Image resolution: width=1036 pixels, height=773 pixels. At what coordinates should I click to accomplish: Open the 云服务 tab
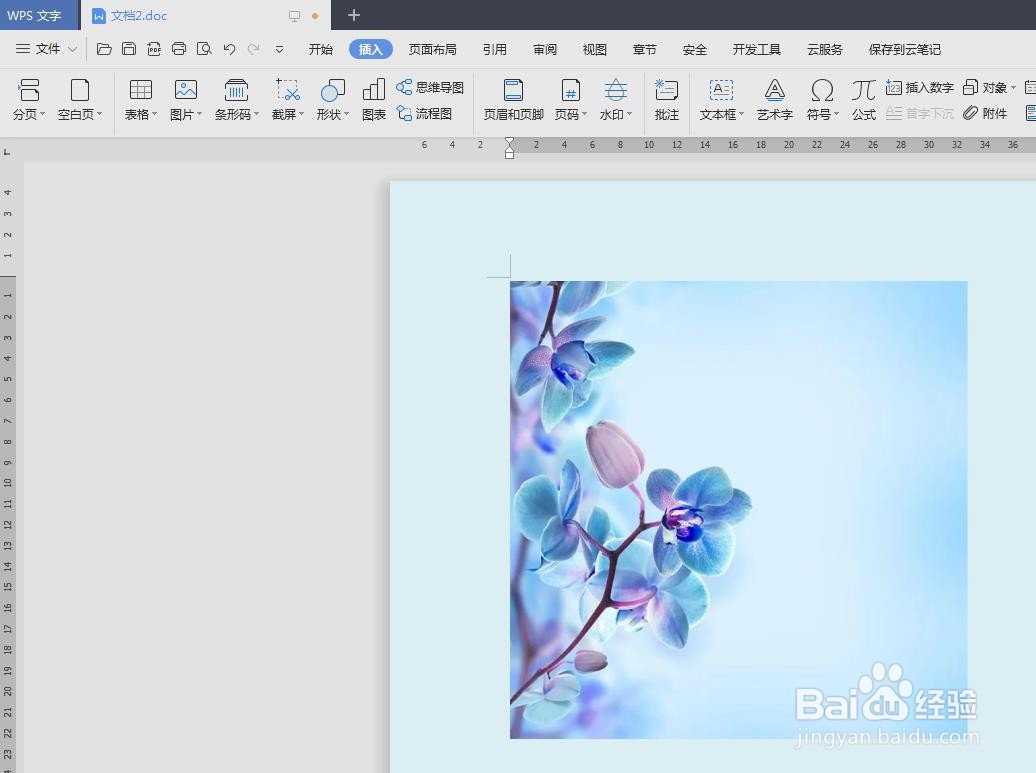tap(825, 50)
